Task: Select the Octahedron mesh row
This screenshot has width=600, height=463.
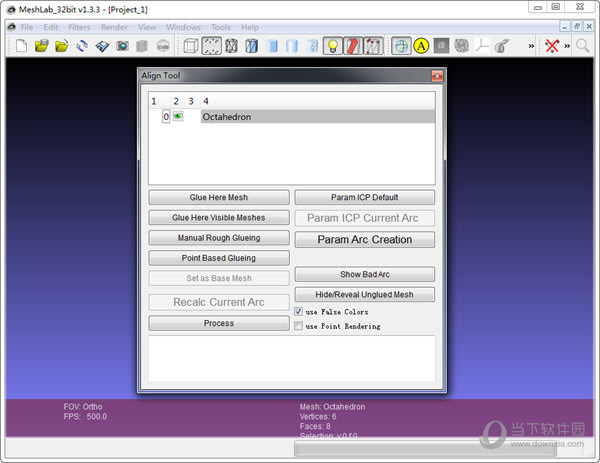Action: point(292,117)
